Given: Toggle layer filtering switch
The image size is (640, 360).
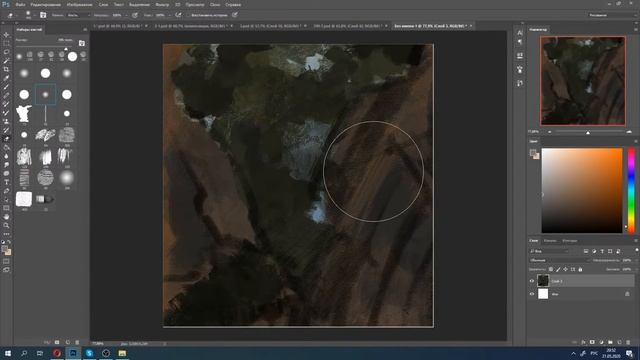Looking at the screenshot, I should click(636, 250).
